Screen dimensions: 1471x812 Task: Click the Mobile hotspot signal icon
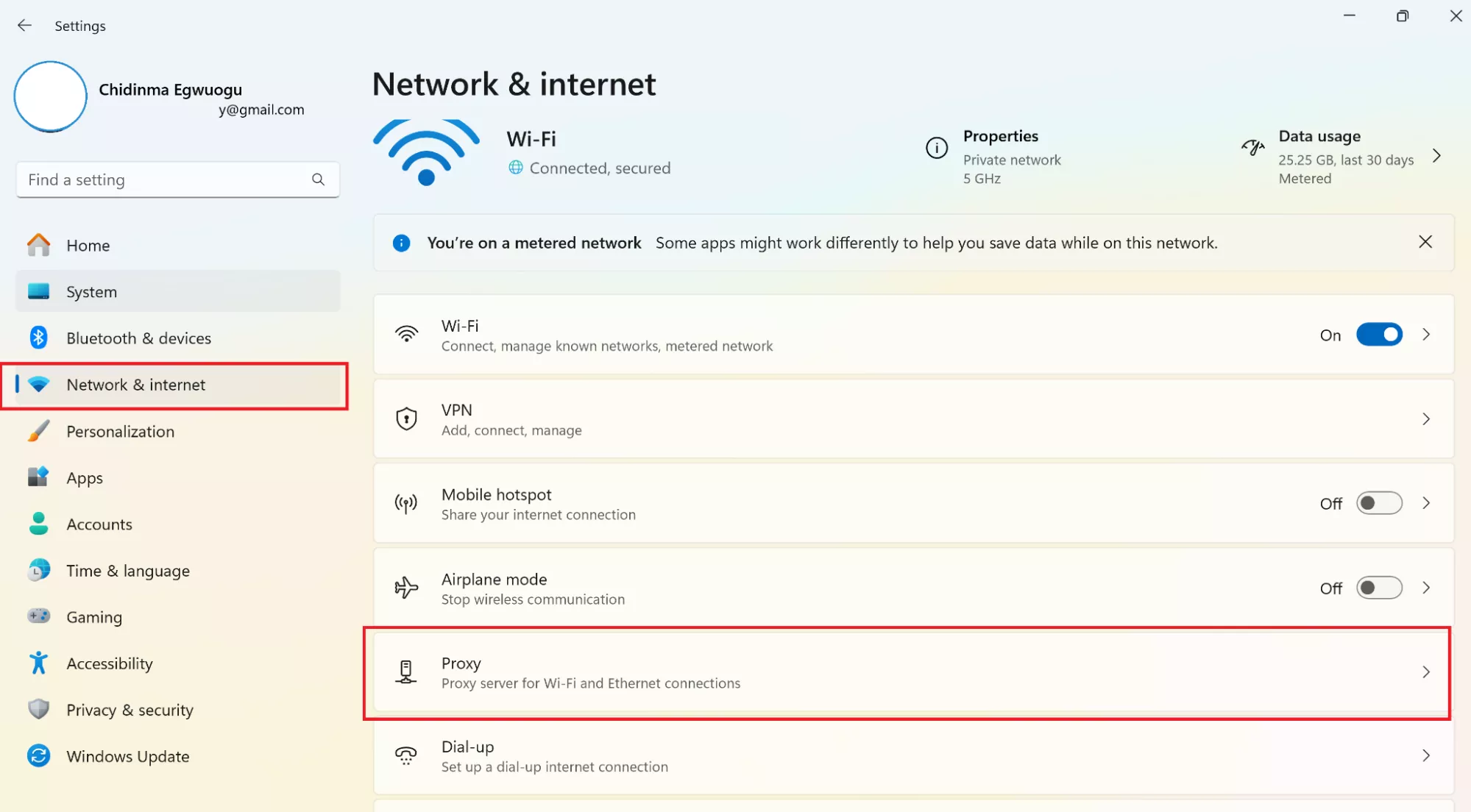(406, 503)
